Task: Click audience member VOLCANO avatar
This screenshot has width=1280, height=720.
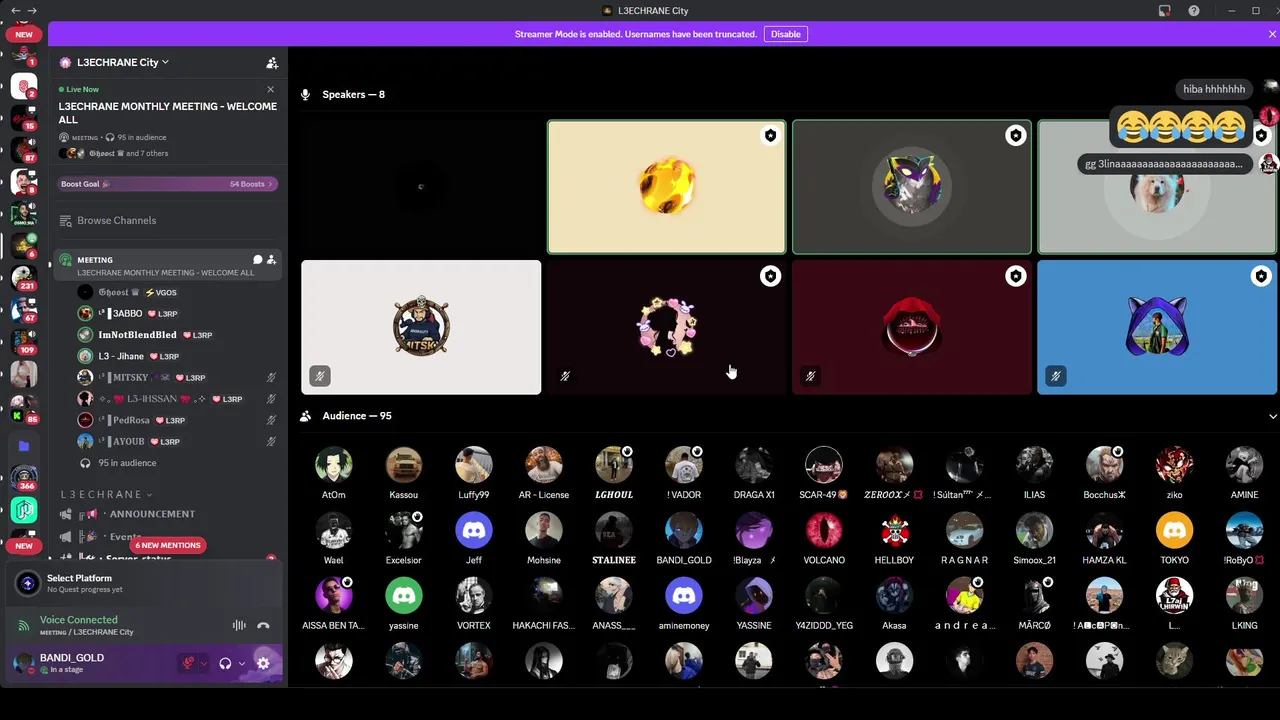Action: pyautogui.click(x=824, y=530)
